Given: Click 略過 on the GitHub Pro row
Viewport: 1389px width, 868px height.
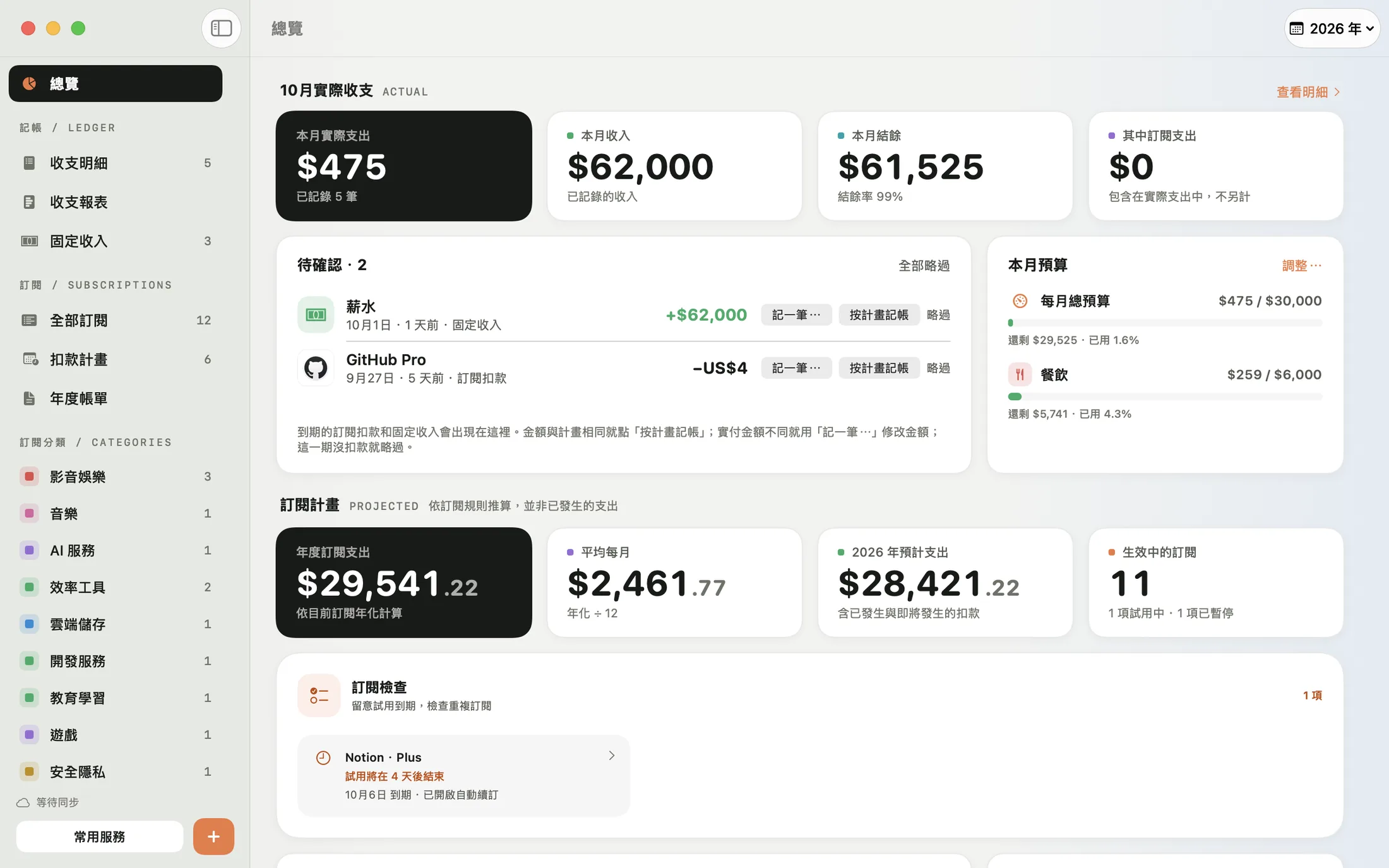Looking at the screenshot, I should coord(938,368).
